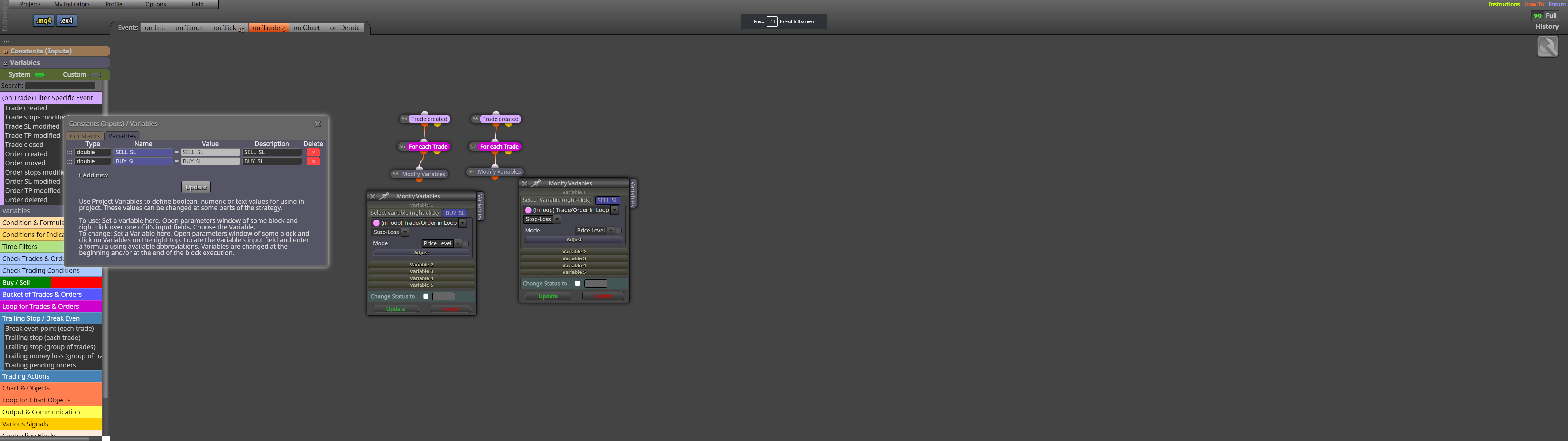Expand Variable 2 section in BUY_SL panel
This screenshot has width=1568, height=441.
[421, 264]
